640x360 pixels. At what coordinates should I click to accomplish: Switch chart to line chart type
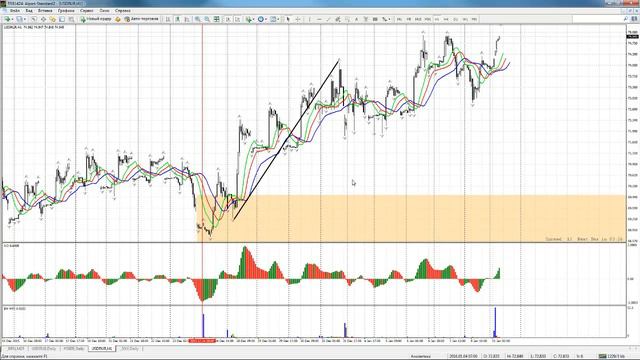pyautogui.click(x=187, y=19)
